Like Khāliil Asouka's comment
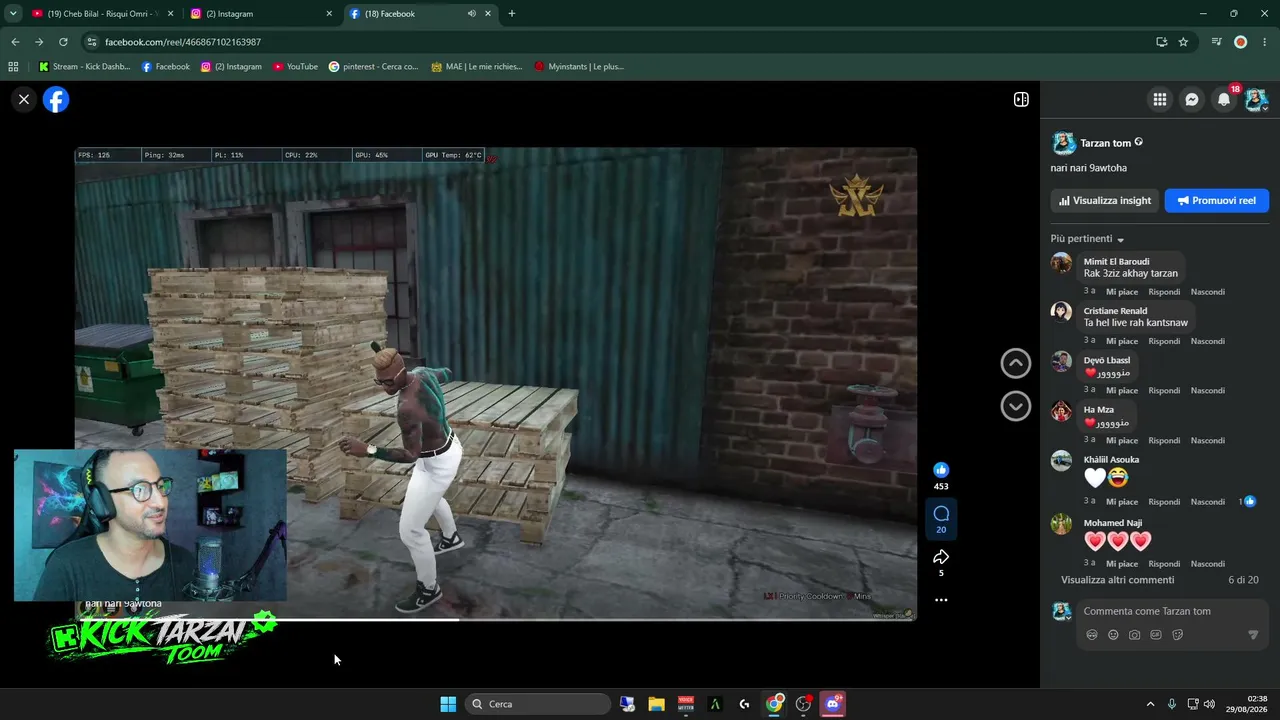This screenshot has height=720, width=1280. point(1121,502)
